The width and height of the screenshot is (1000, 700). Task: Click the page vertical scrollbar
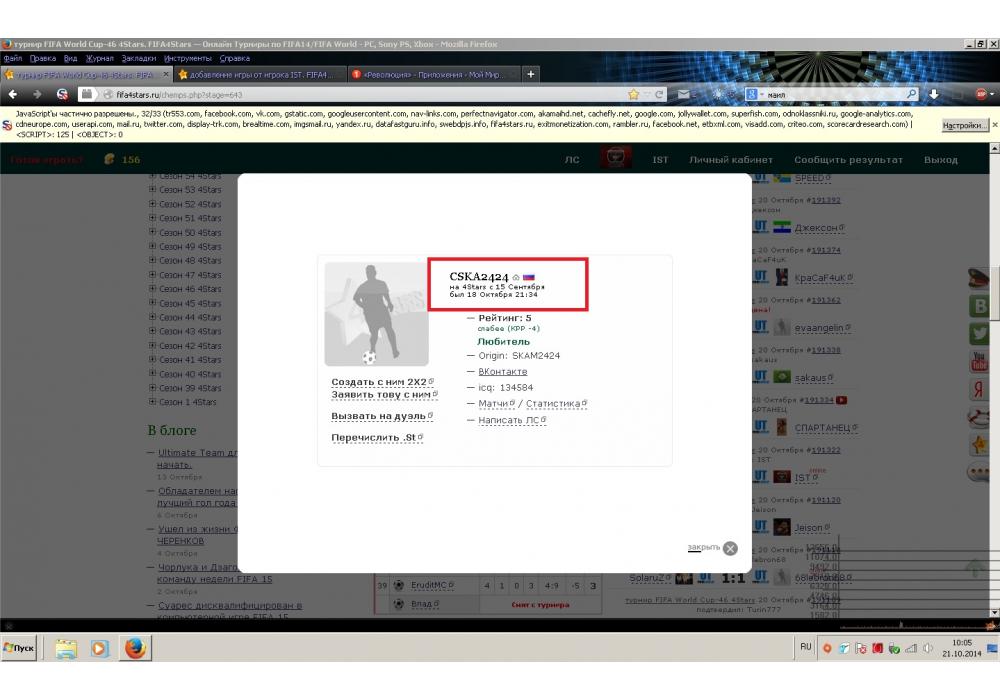pos(994,380)
